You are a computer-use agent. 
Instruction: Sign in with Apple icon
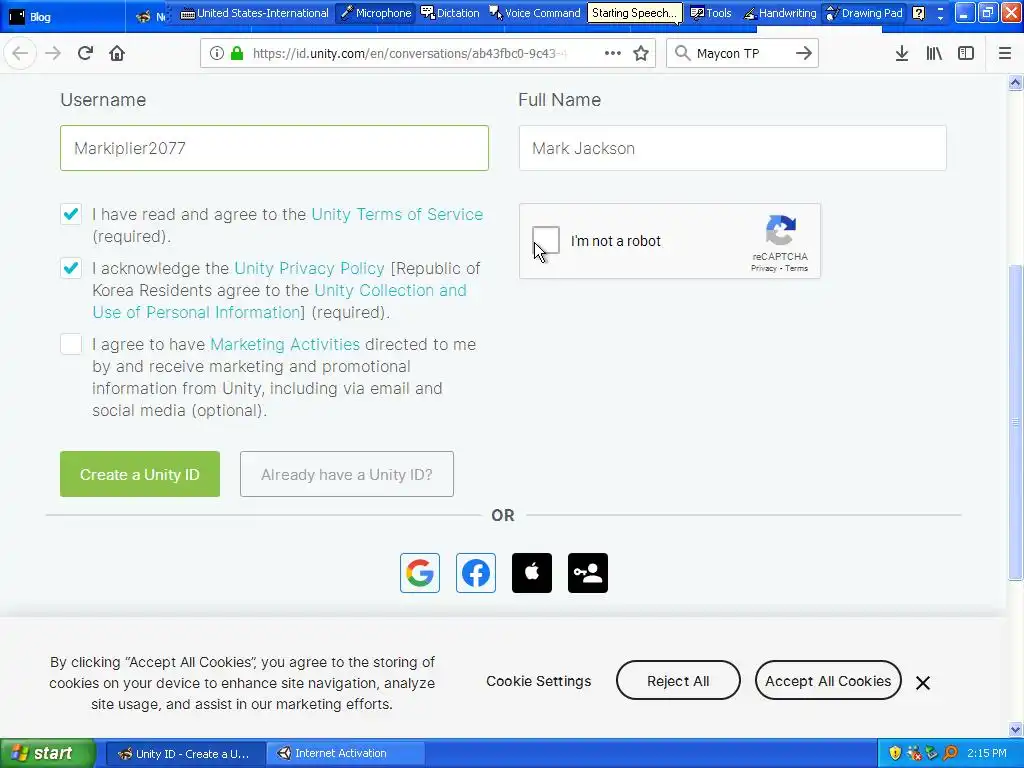coord(532,573)
